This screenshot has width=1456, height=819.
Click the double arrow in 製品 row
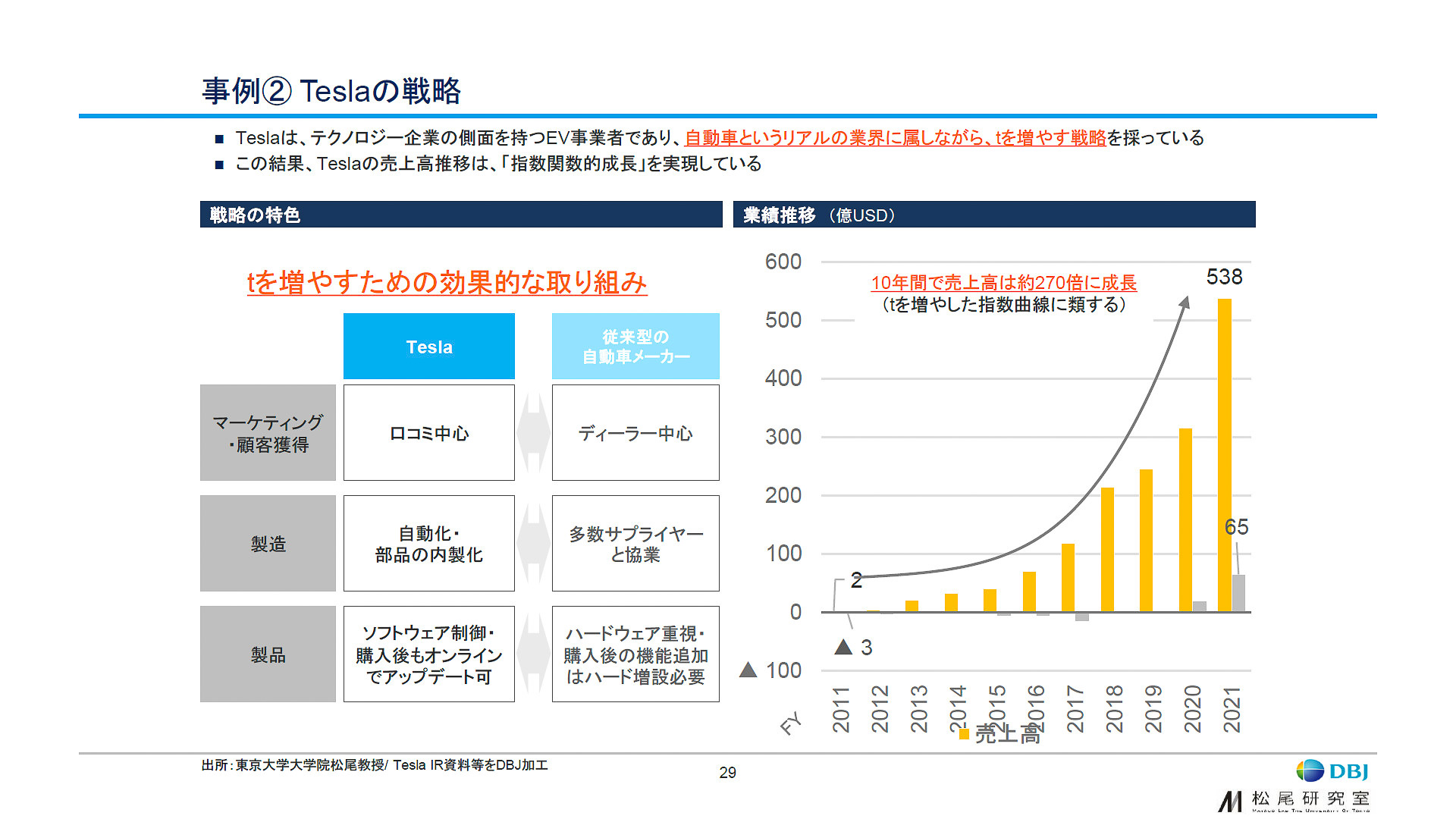533,654
